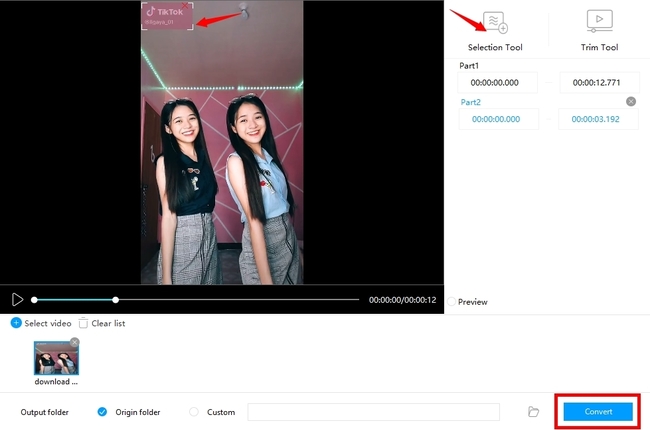The height and width of the screenshot is (430, 650).
Task: Open the folder browse icon
Action: pyautogui.click(x=534, y=412)
